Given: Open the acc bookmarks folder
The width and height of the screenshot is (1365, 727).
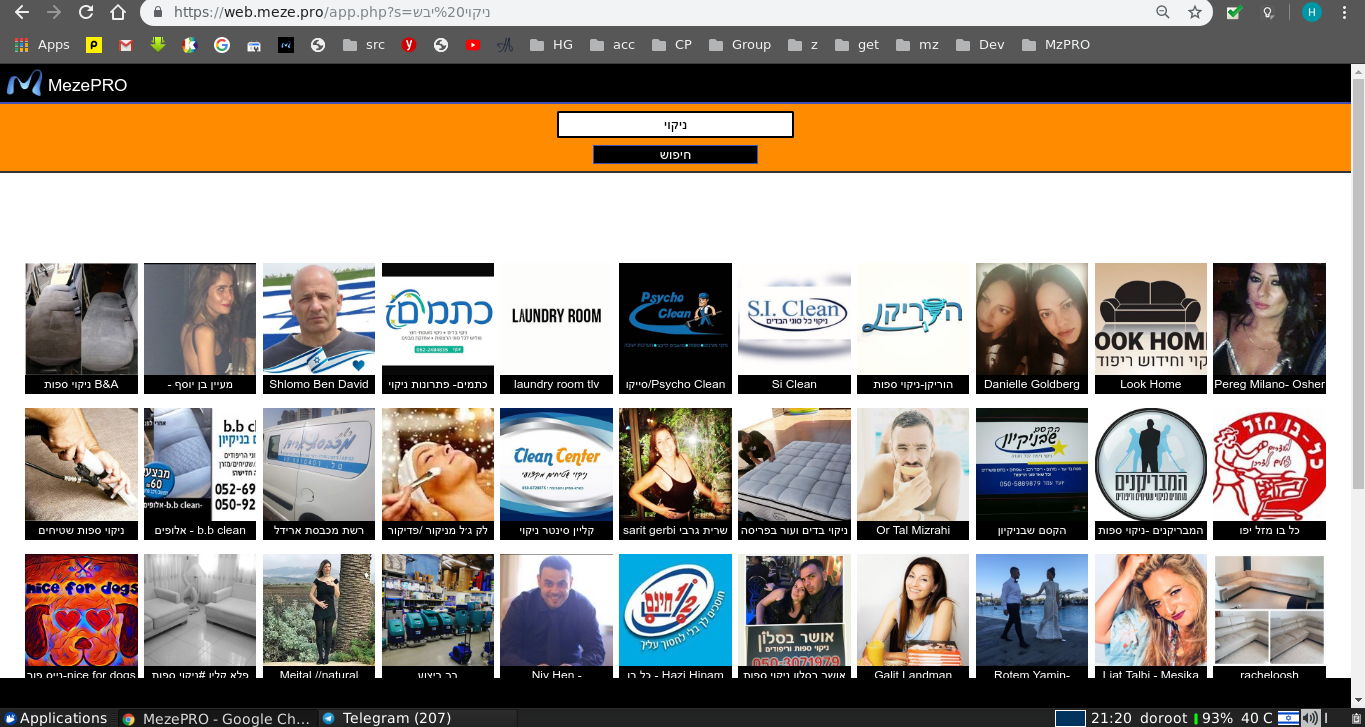Looking at the screenshot, I should 612,44.
